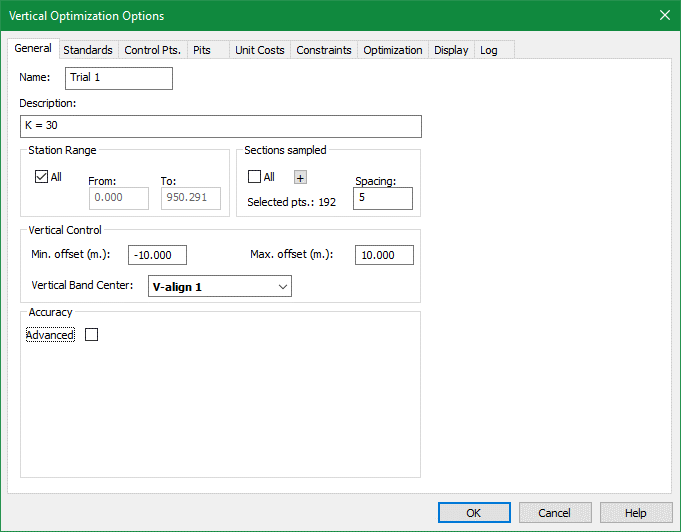Open the Control Pts. tab
The width and height of the screenshot is (681, 532).
(x=152, y=50)
